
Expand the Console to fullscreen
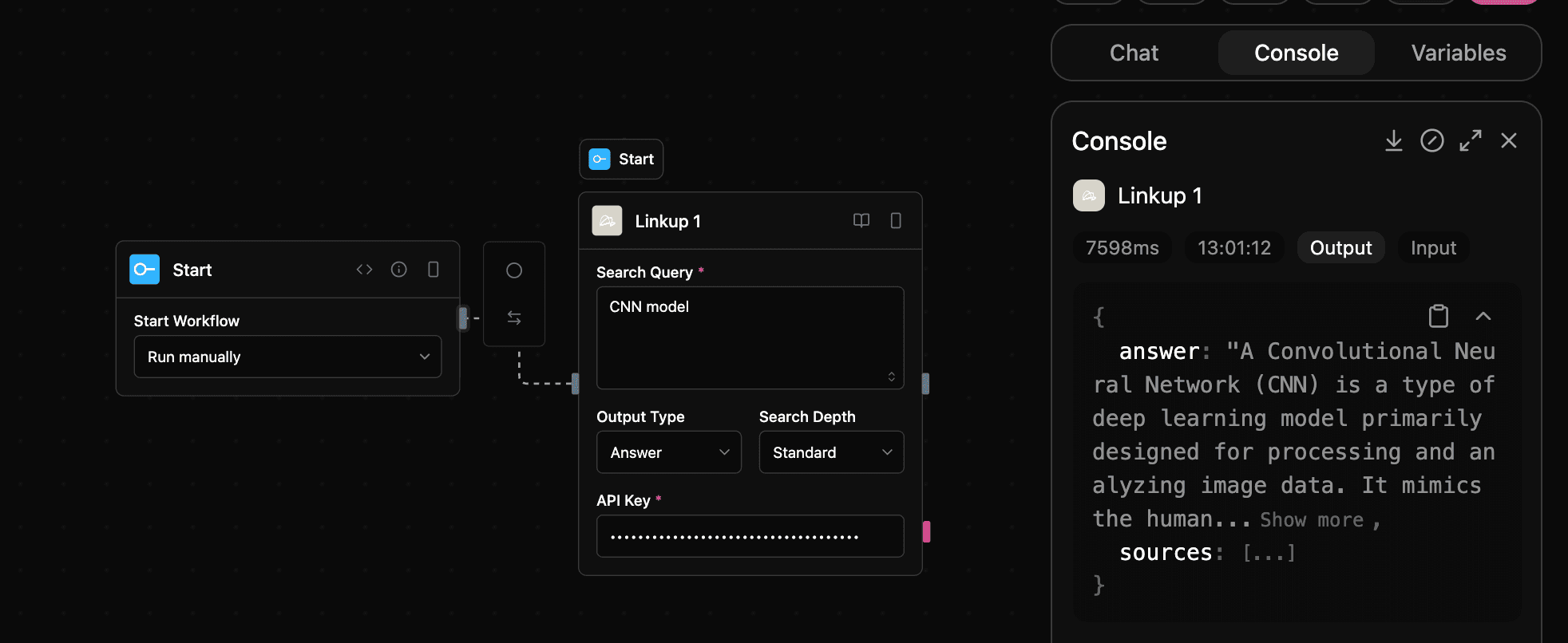(x=1471, y=140)
